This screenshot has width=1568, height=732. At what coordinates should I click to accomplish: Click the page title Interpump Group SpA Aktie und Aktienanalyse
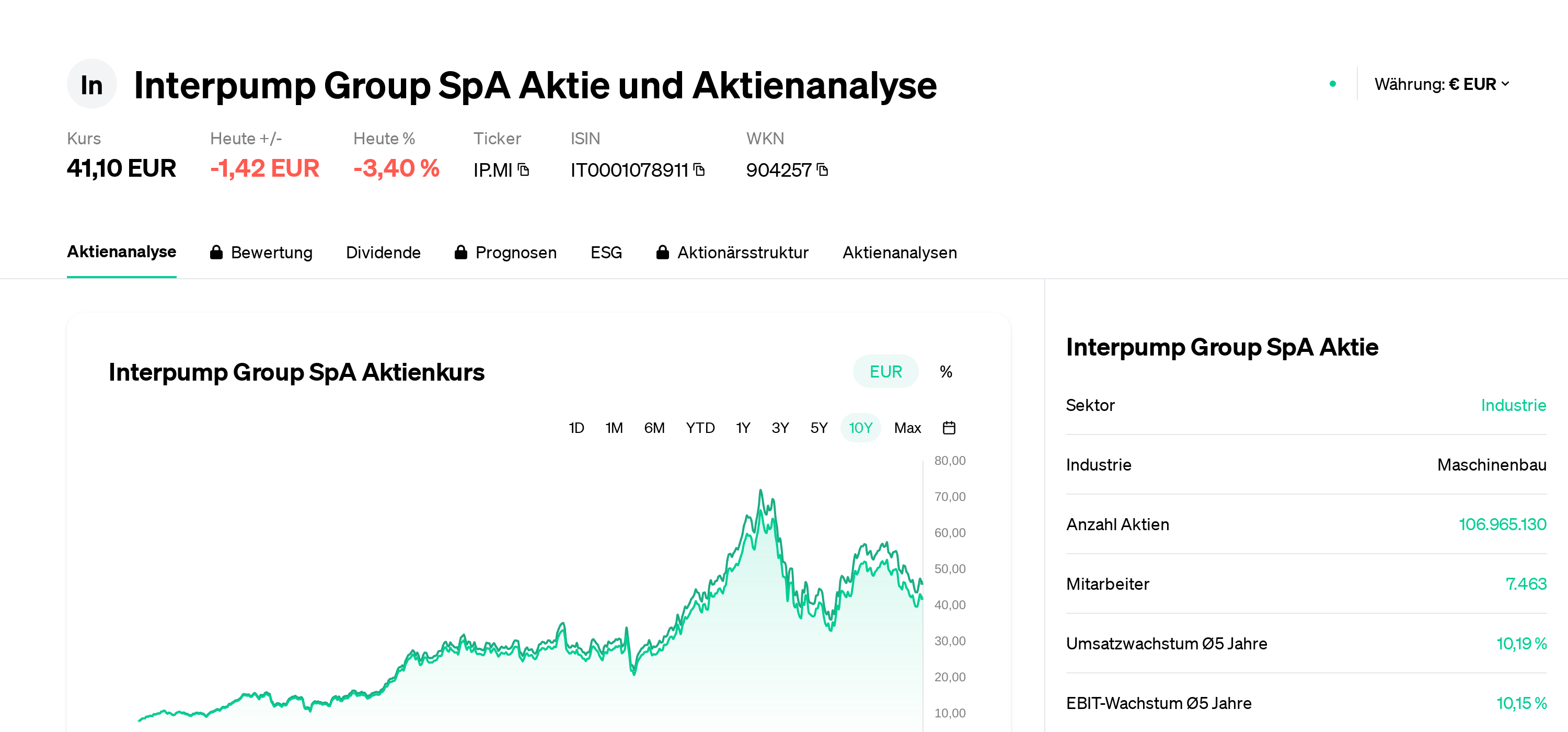coord(535,85)
